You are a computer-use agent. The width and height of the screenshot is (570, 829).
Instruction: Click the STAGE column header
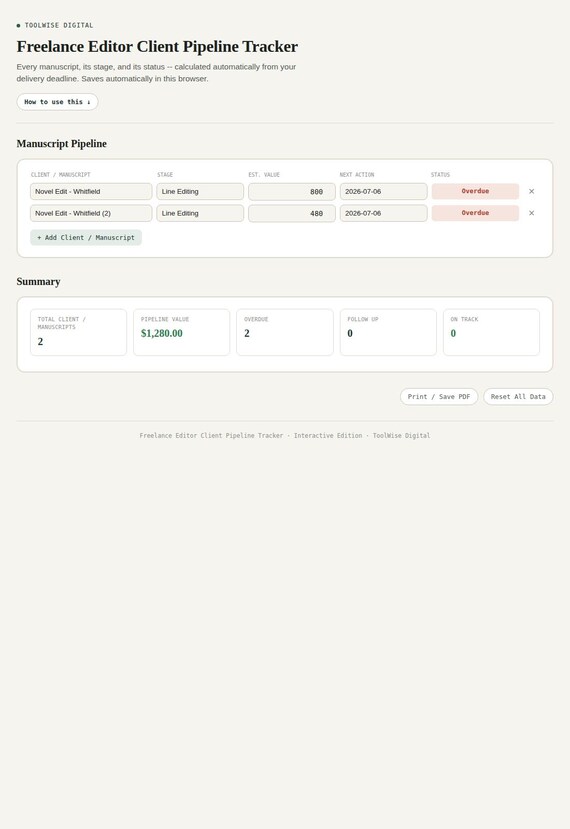(165, 174)
